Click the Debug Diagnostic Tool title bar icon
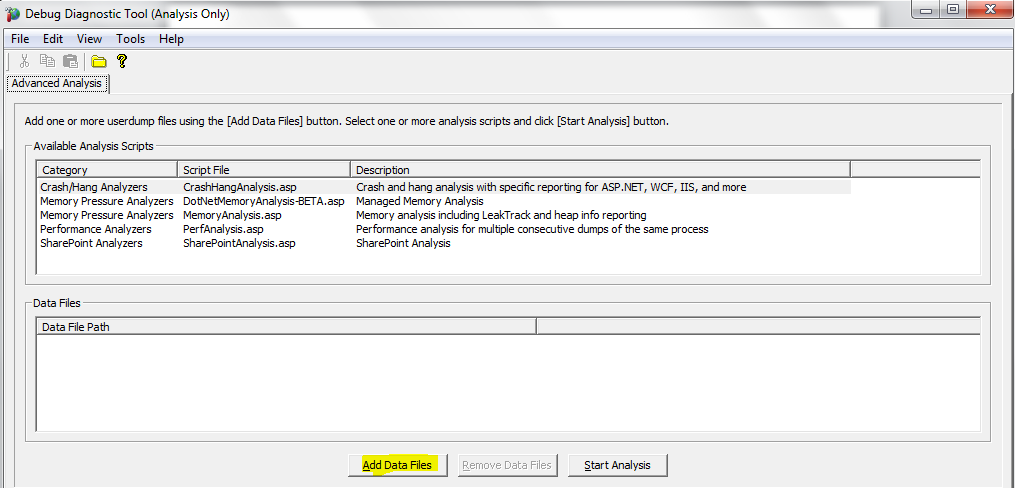This screenshot has width=1015, height=488. tap(13, 14)
